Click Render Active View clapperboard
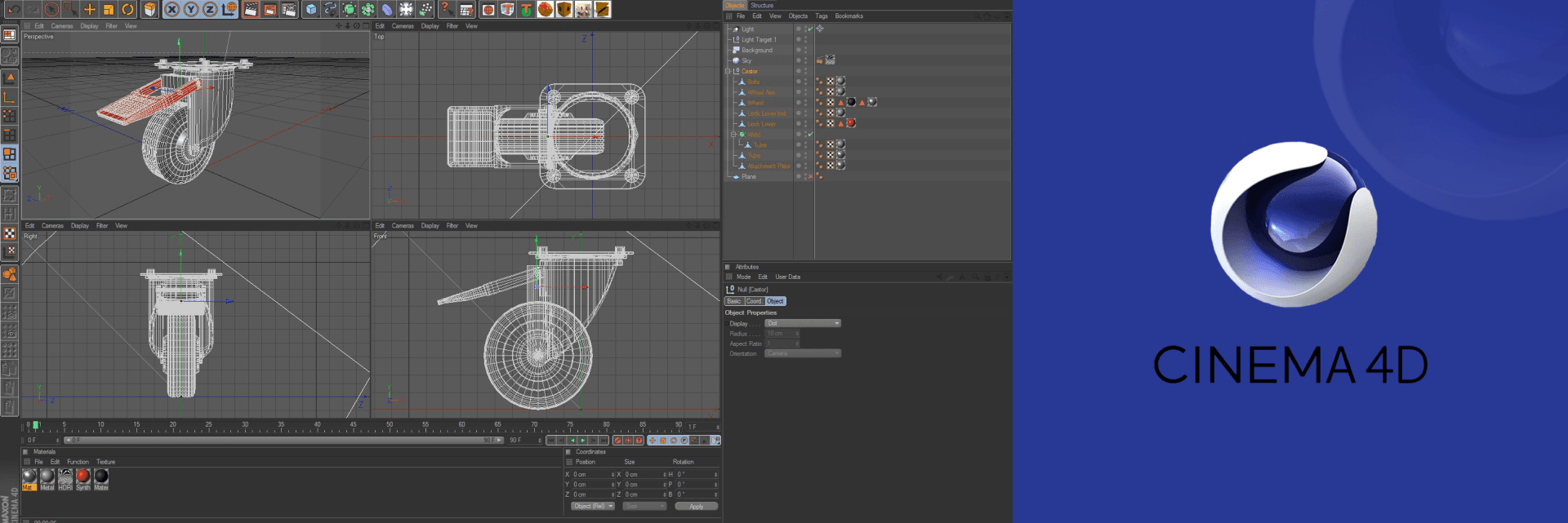 (251, 9)
